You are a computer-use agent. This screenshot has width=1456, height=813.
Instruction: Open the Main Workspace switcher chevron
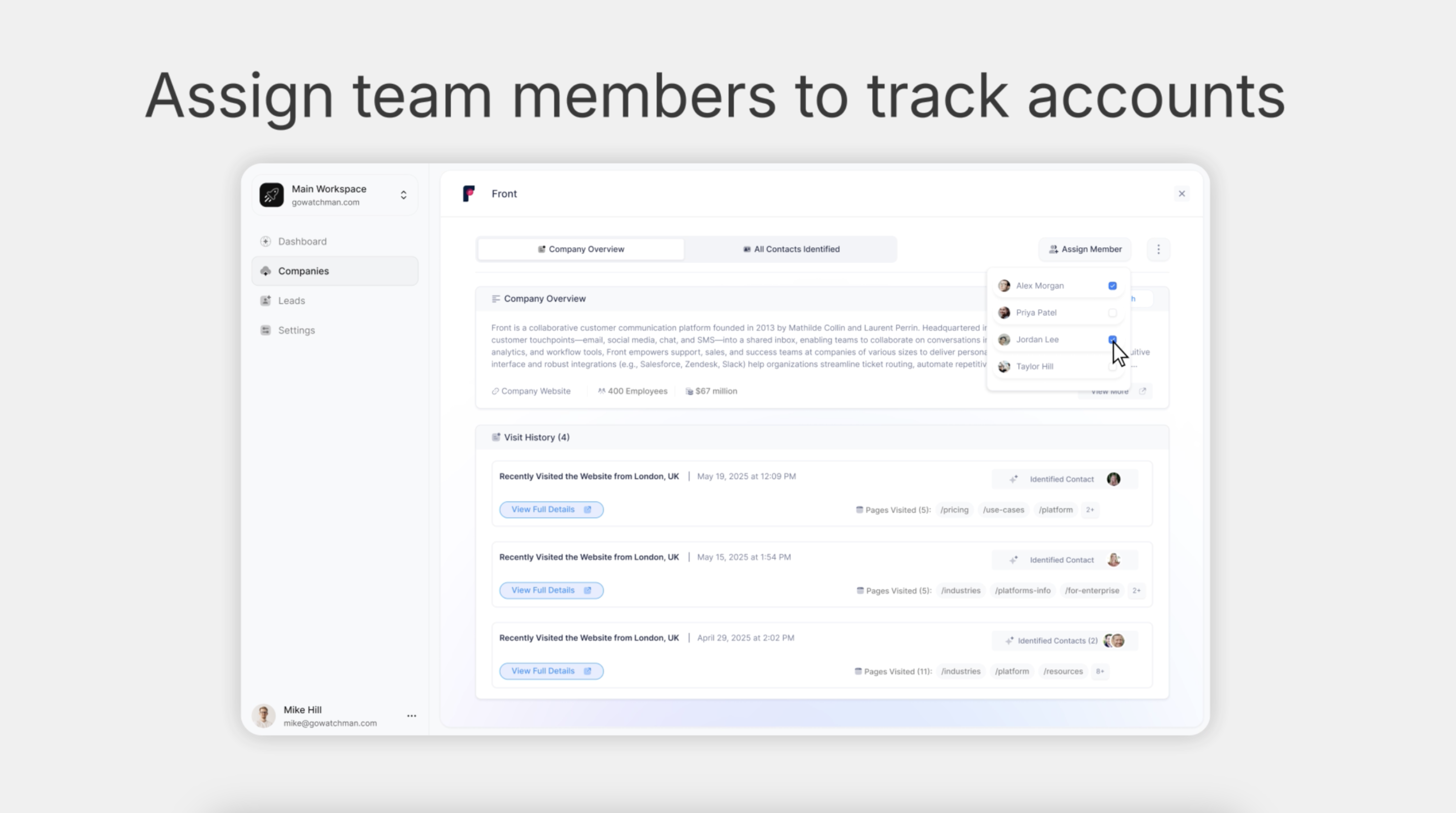(x=404, y=195)
